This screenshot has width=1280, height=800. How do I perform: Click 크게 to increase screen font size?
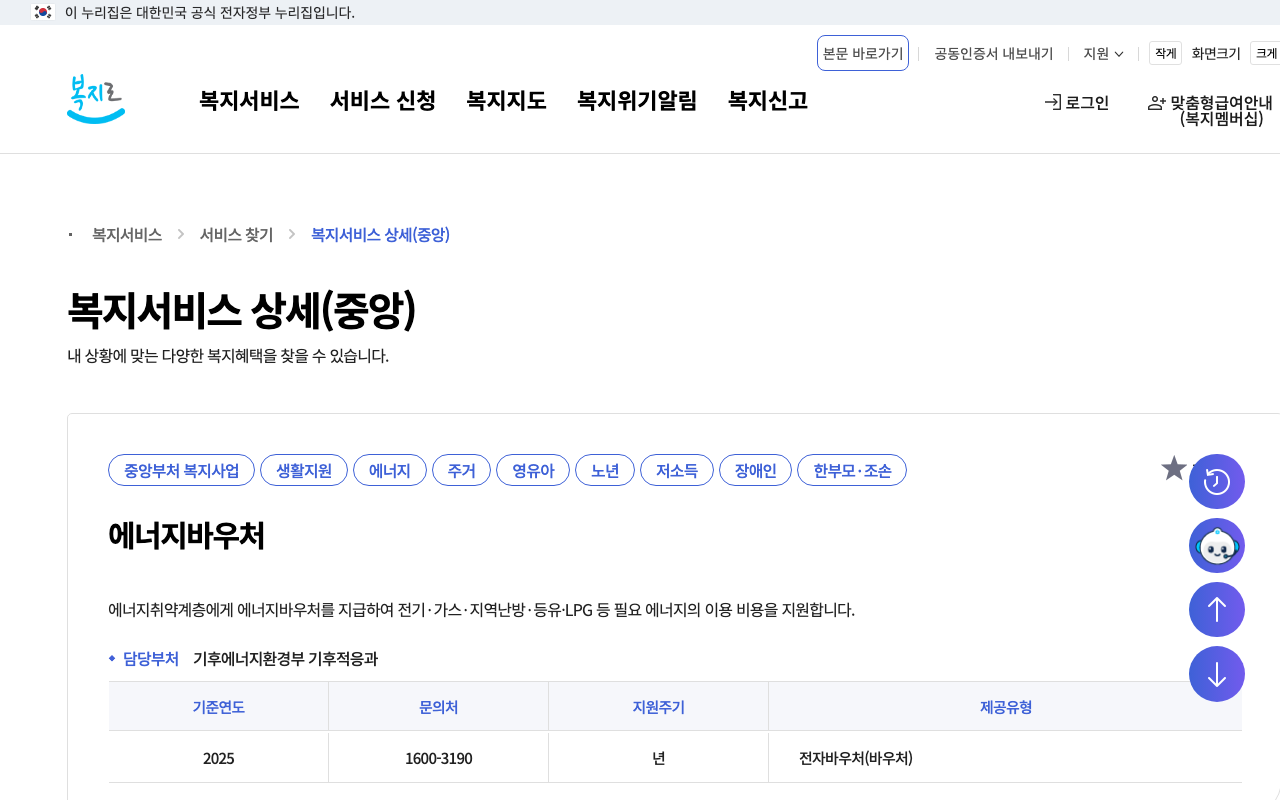click(1264, 53)
